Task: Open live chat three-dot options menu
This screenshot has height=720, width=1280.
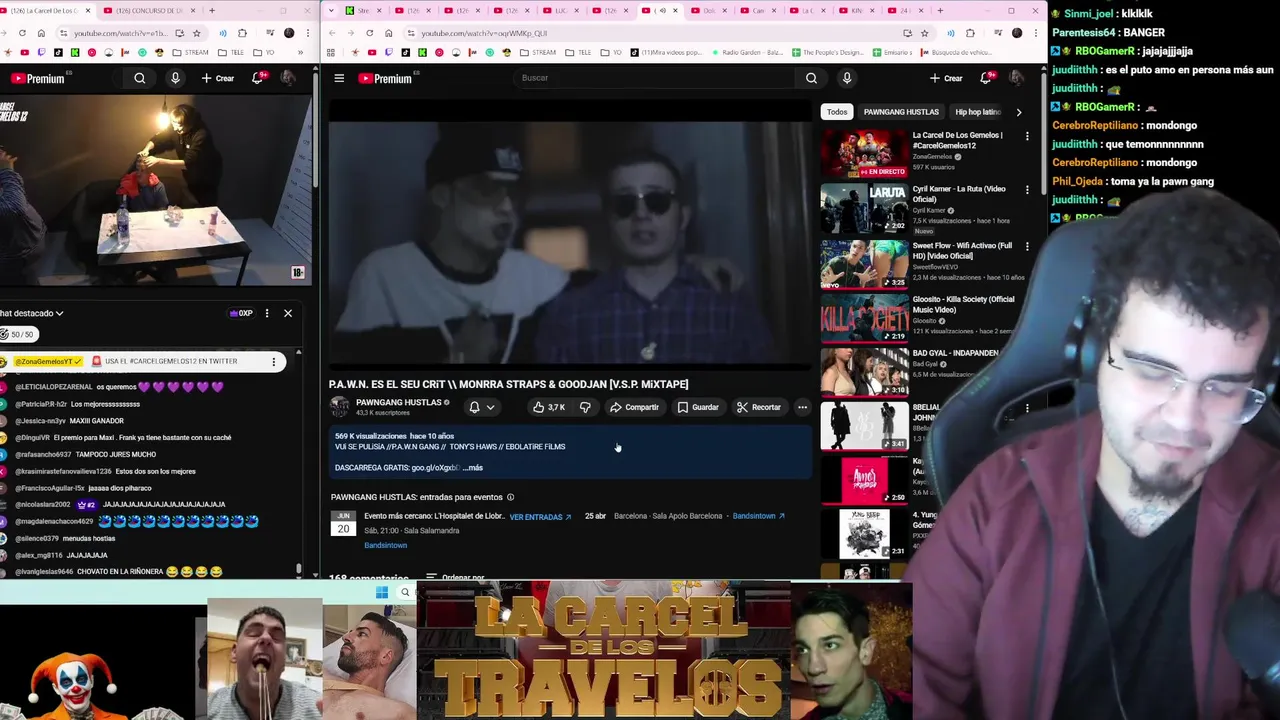Action: [x=267, y=313]
